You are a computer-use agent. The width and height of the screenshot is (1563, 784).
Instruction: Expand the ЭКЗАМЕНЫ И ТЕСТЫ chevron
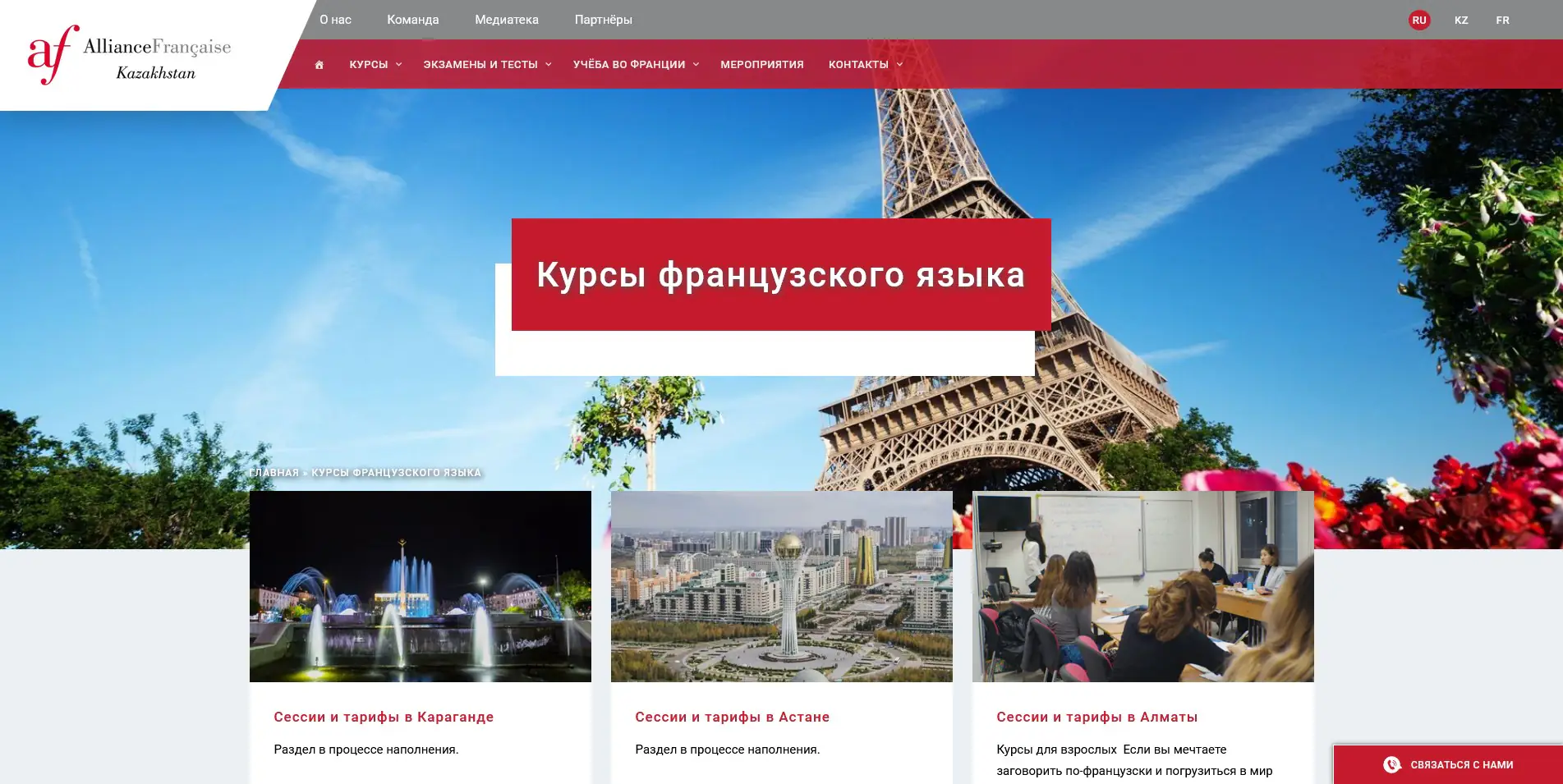pyautogui.click(x=549, y=65)
